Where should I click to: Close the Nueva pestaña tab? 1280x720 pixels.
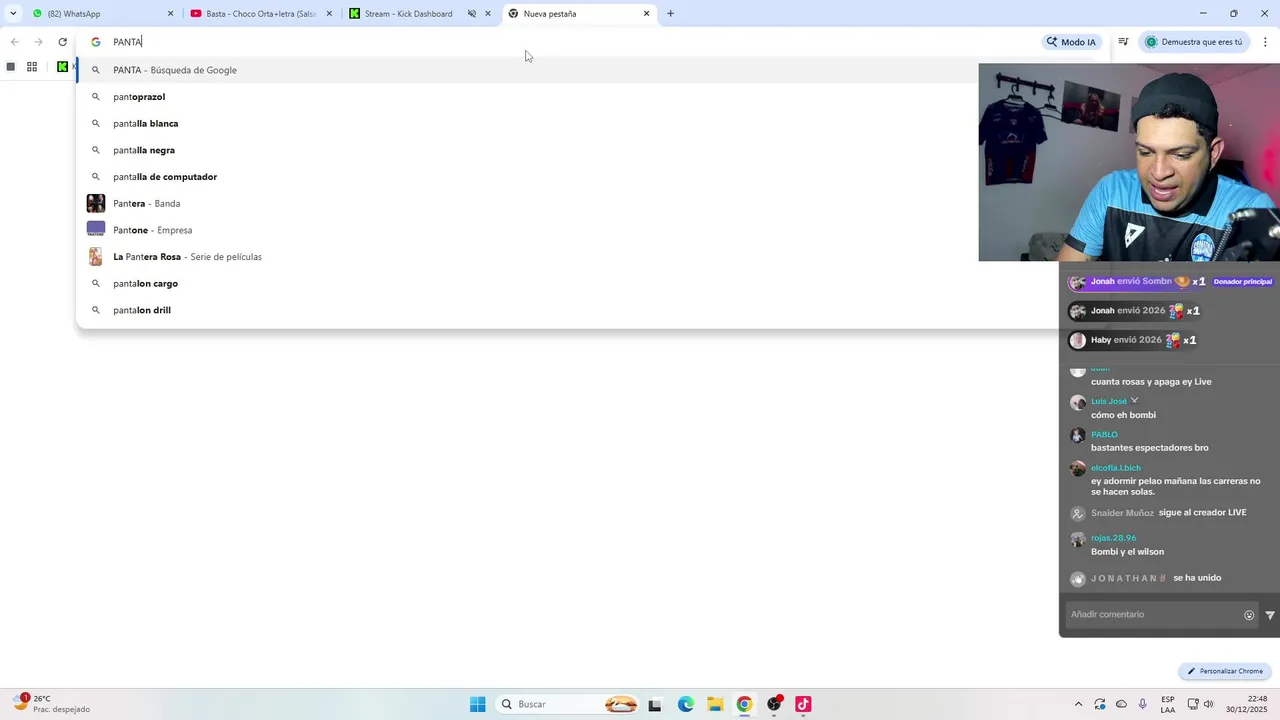646,14
